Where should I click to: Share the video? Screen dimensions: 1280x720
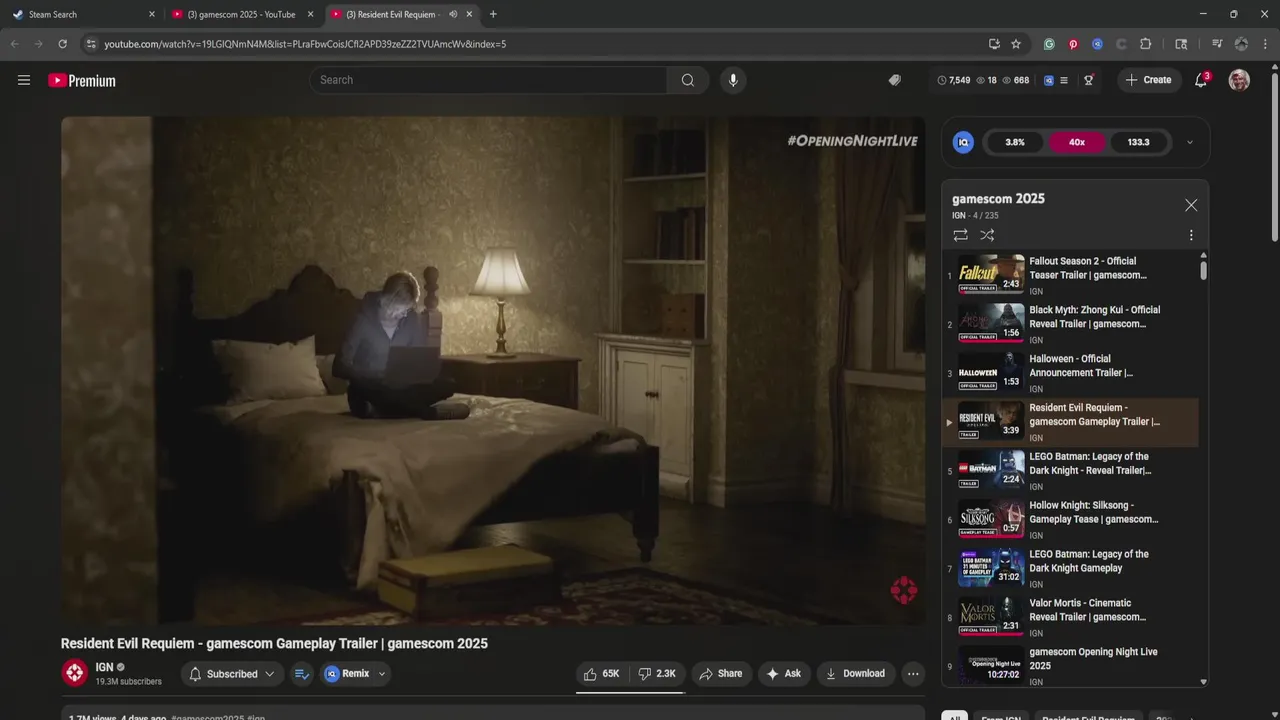(x=720, y=674)
